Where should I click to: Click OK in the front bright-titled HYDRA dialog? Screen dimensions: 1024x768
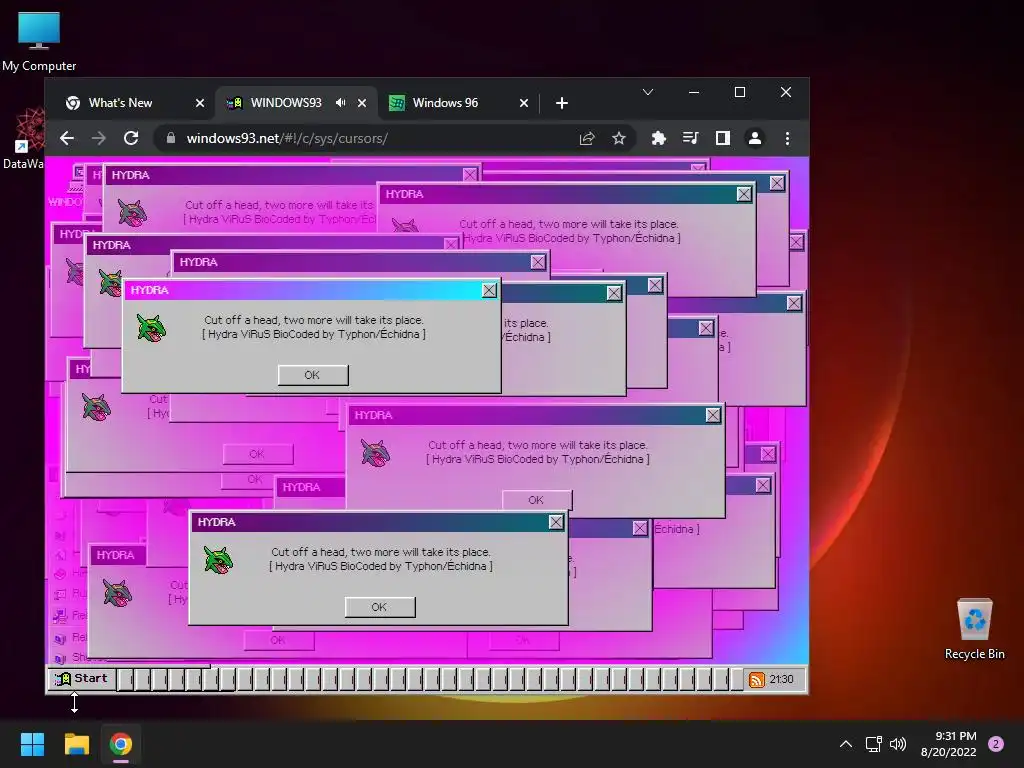(313, 375)
